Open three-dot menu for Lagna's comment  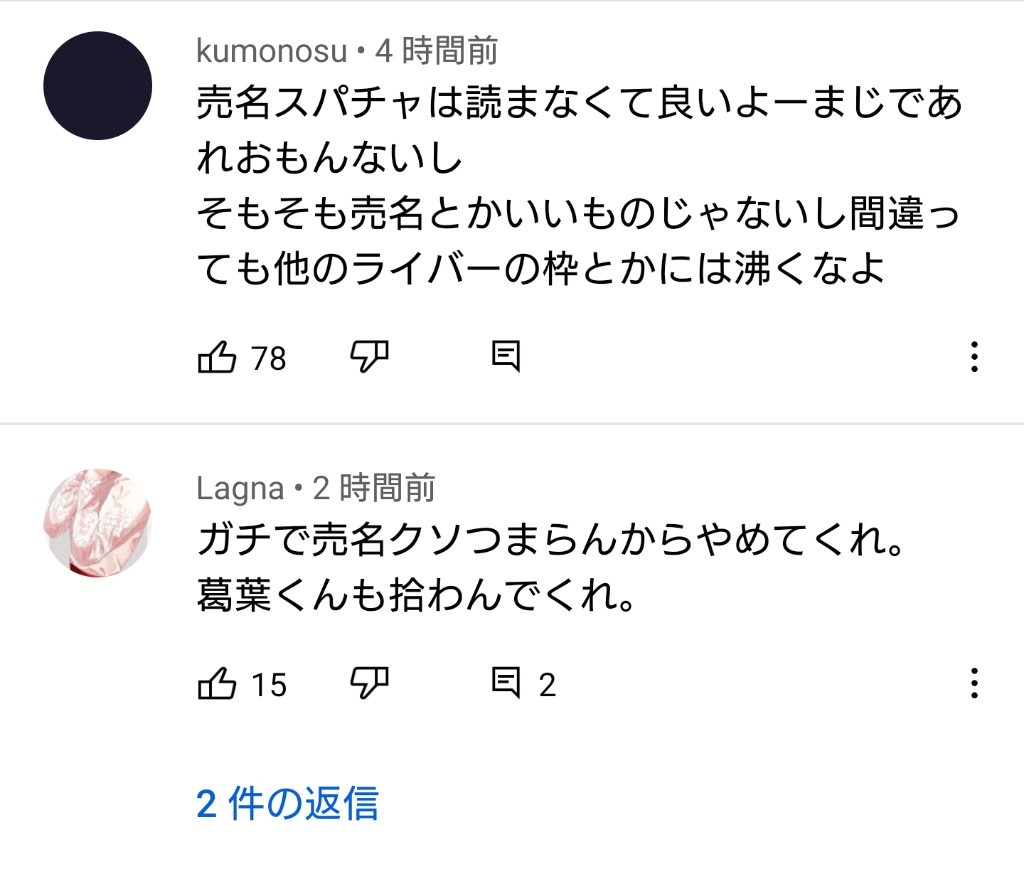point(975,685)
